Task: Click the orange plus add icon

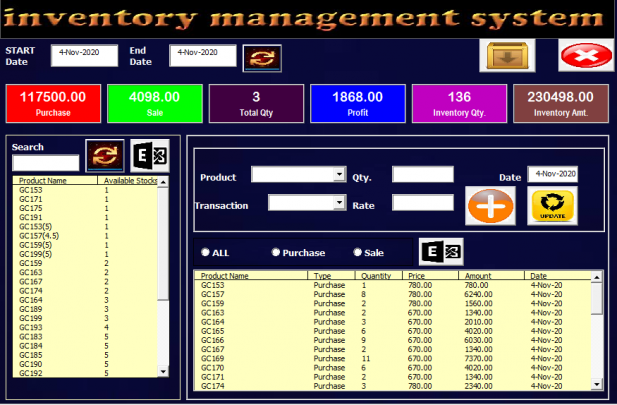Action: coord(490,205)
